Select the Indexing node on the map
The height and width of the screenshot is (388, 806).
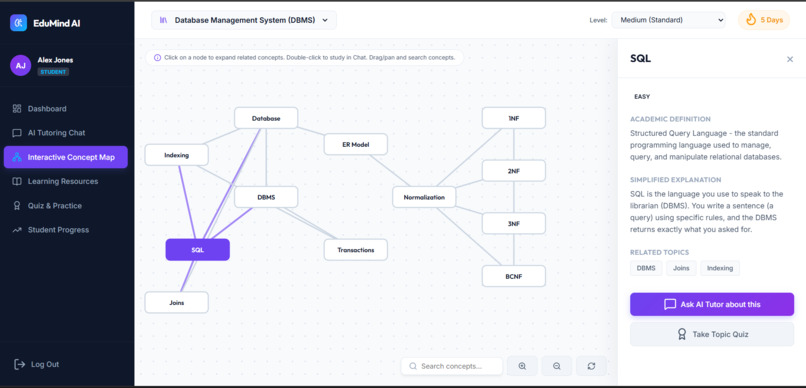176,155
